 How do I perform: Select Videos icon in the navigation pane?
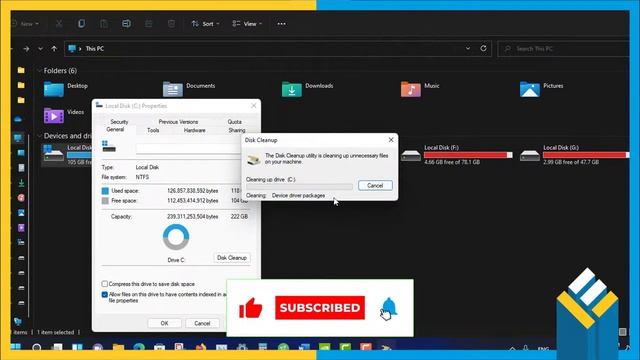21,227
